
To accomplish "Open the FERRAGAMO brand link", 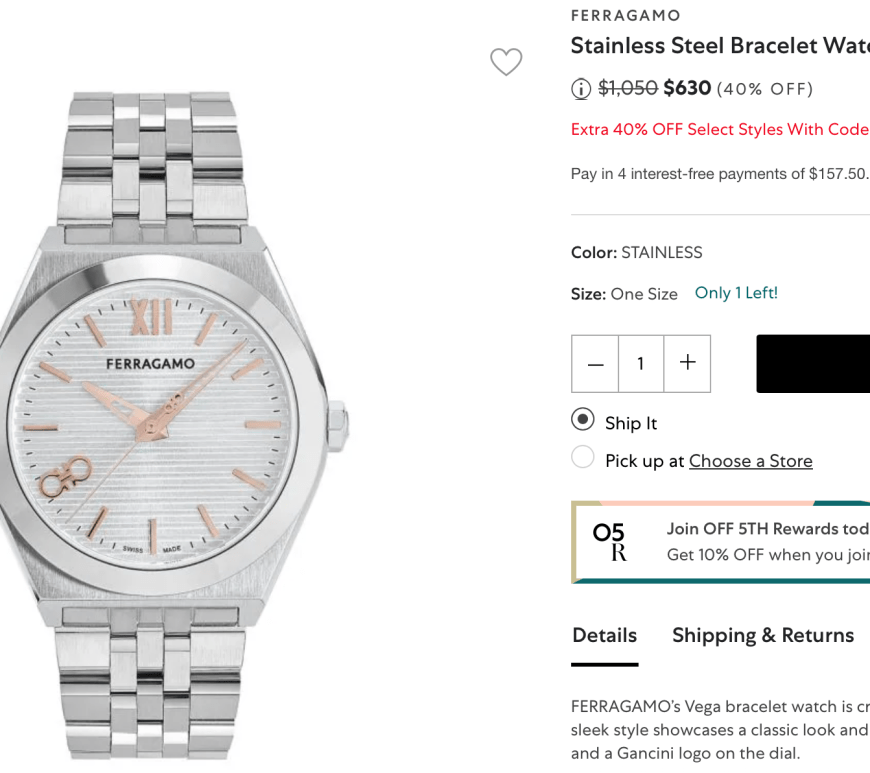I will coord(625,16).
